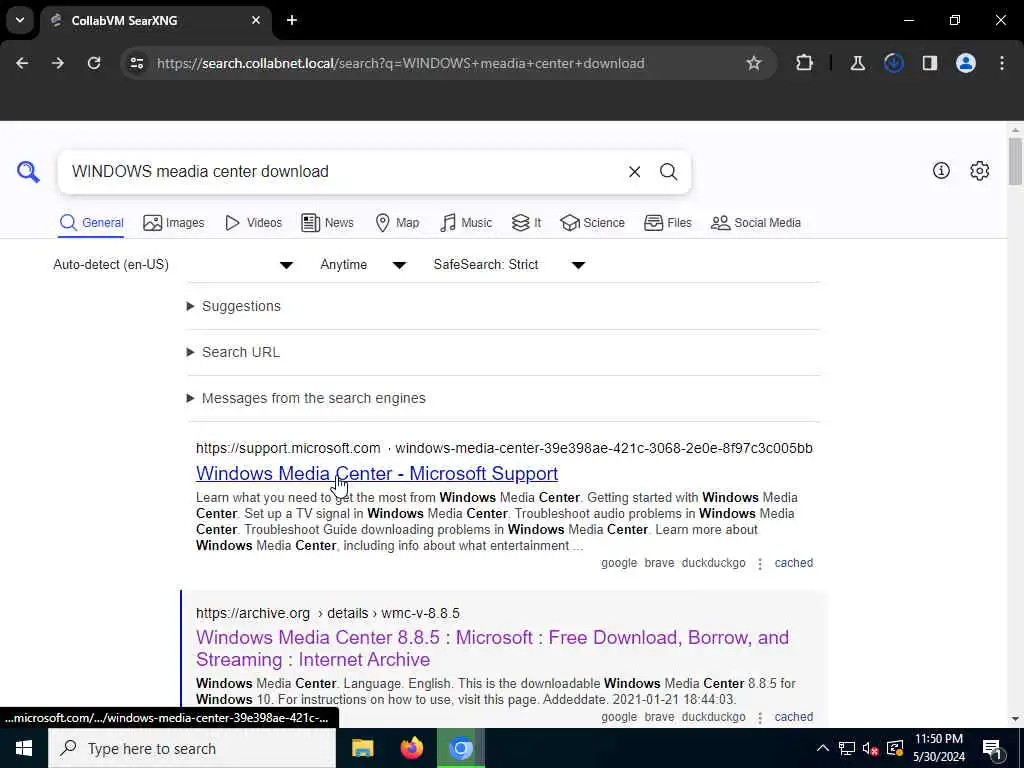Image resolution: width=1024 pixels, height=768 pixels.
Task: Click the SearXNG magnifier logo
Action: coord(28,172)
